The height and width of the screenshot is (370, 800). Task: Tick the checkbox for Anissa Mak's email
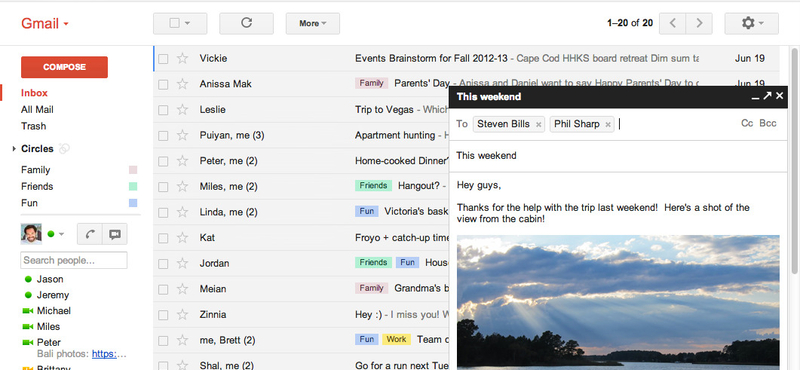(x=163, y=85)
